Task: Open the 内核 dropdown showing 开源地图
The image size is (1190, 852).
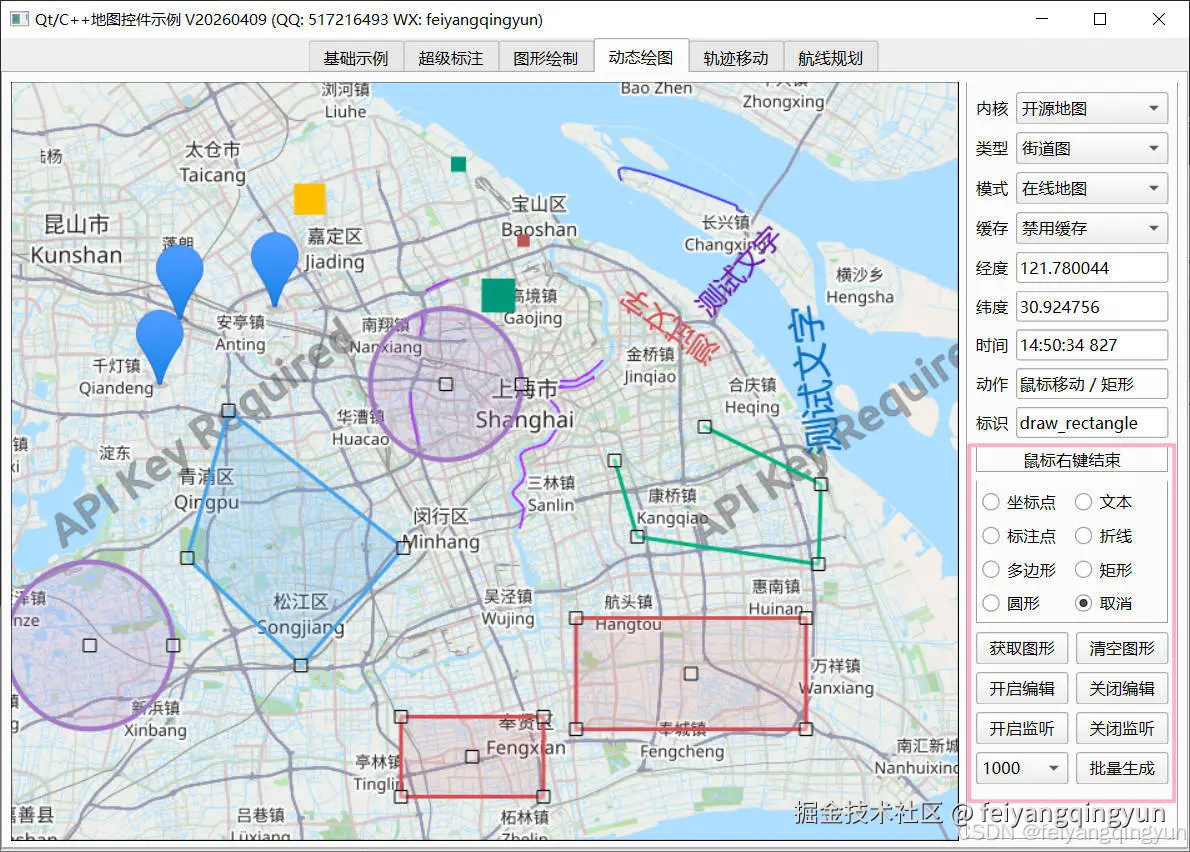Action: coord(1091,108)
